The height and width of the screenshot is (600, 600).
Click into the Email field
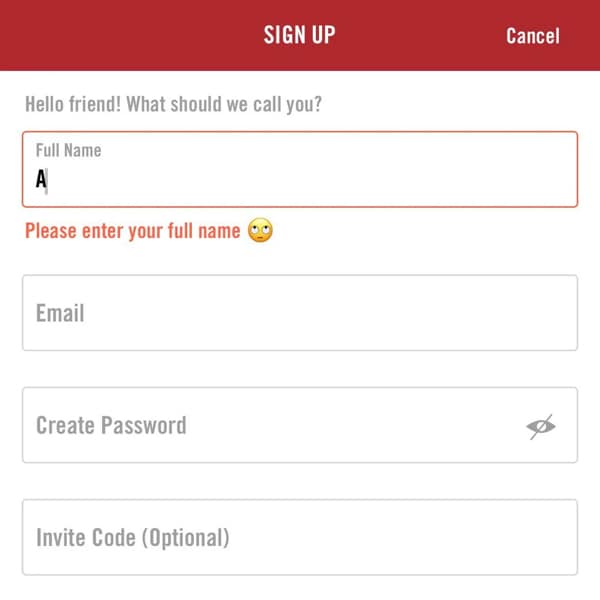coord(300,313)
